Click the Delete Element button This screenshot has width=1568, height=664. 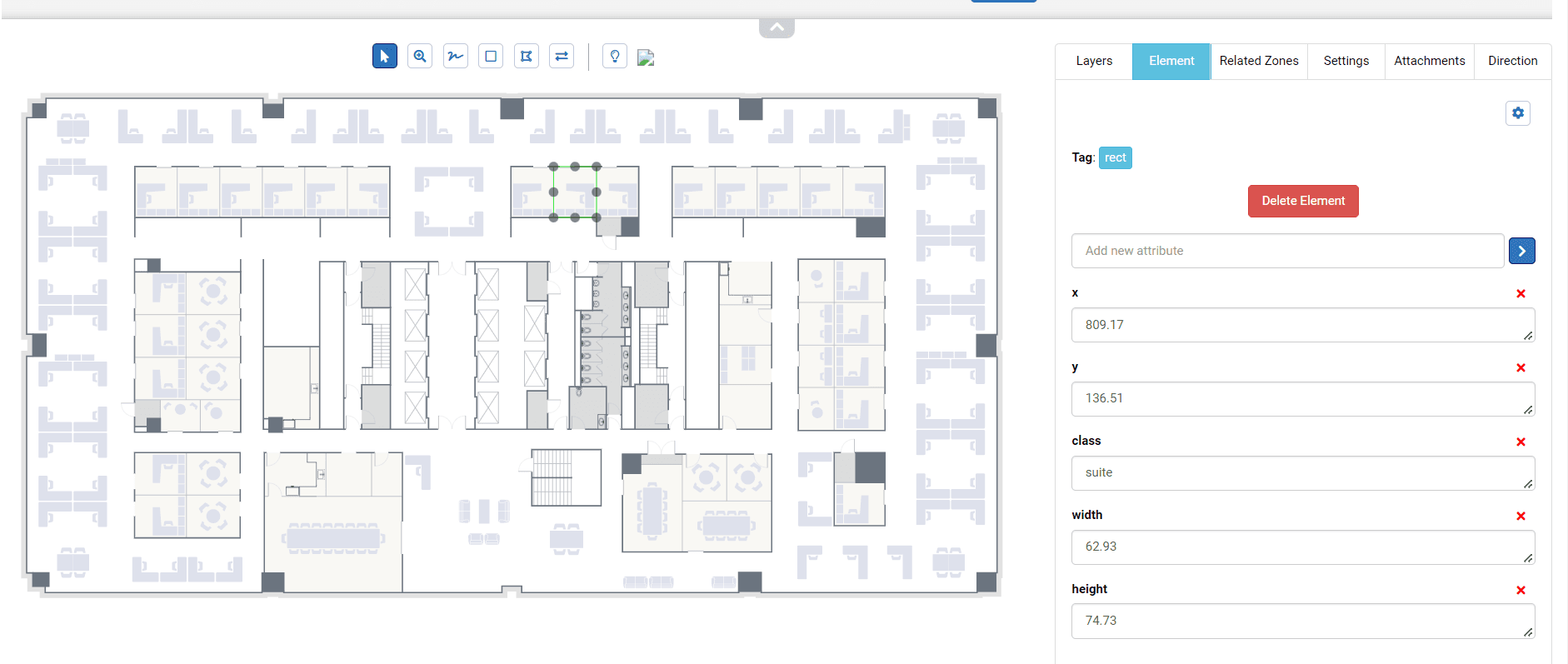tap(1303, 201)
